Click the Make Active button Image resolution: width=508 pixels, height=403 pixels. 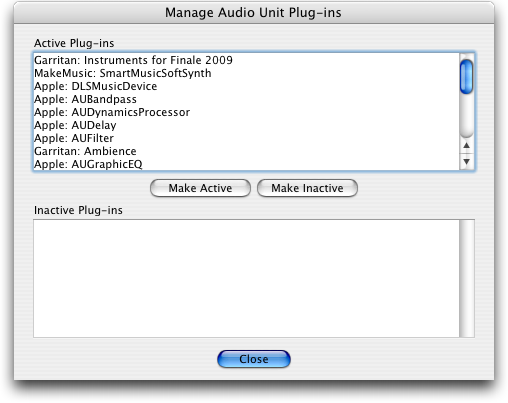(200, 188)
